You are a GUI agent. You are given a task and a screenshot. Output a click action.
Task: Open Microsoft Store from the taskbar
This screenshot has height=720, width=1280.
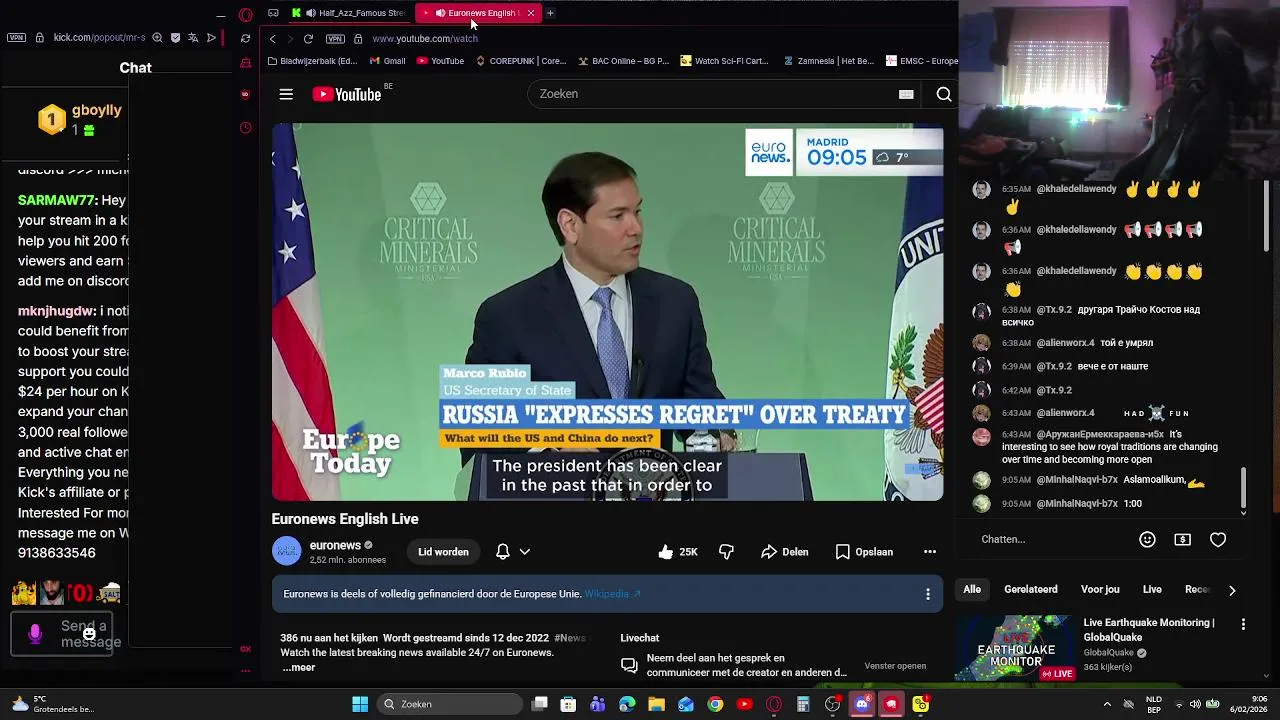click(x=568, y=704)
